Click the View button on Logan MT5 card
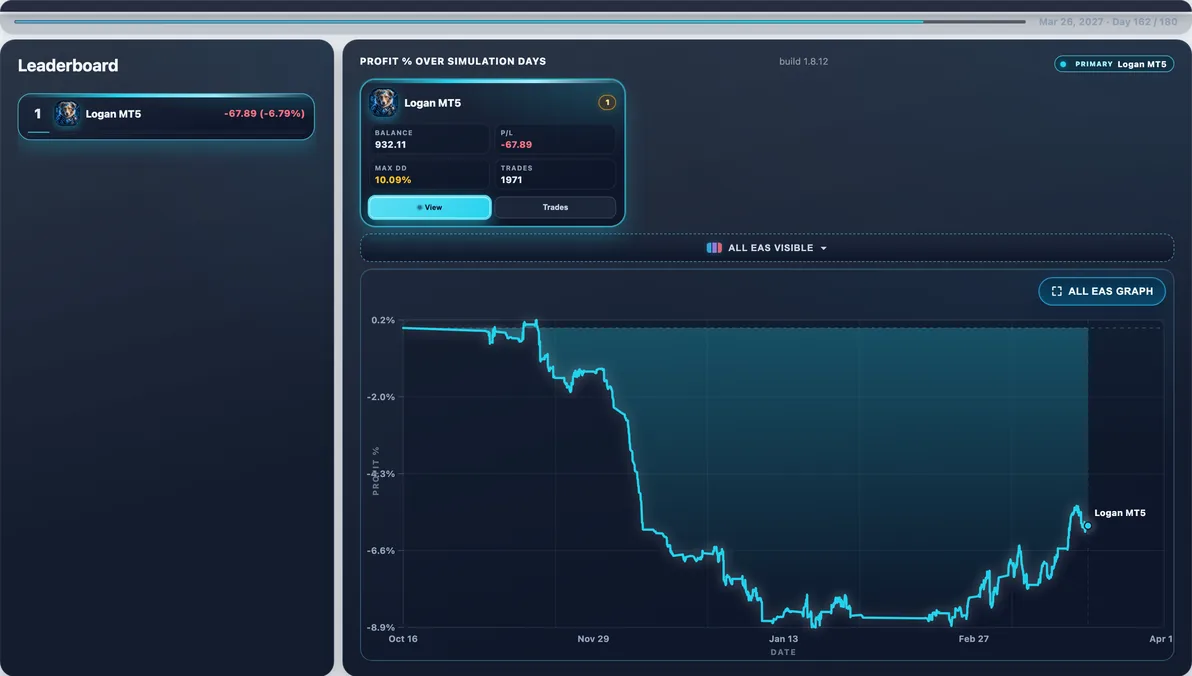 (x=430, y=208)
